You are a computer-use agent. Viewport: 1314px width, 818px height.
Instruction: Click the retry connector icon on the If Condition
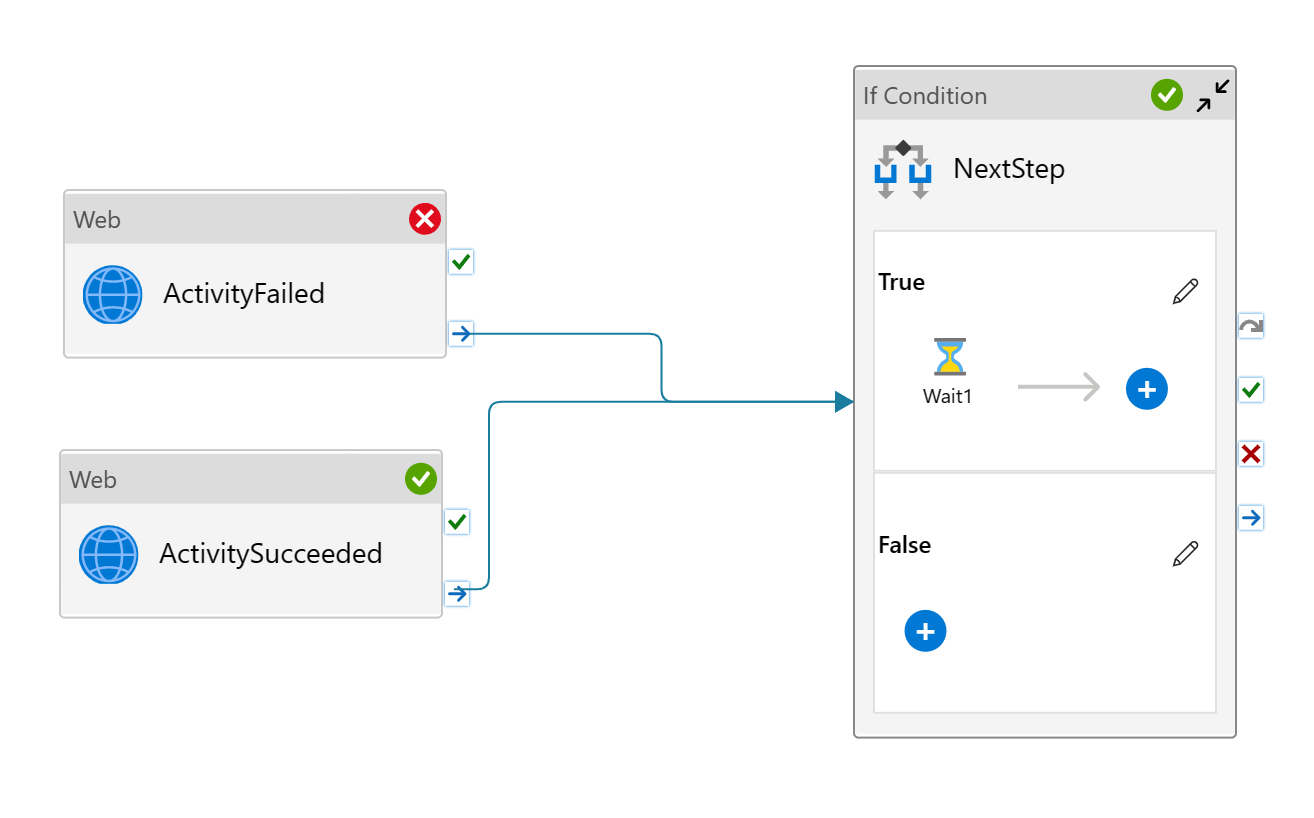pyautogui.click(x=1250, y=325)
